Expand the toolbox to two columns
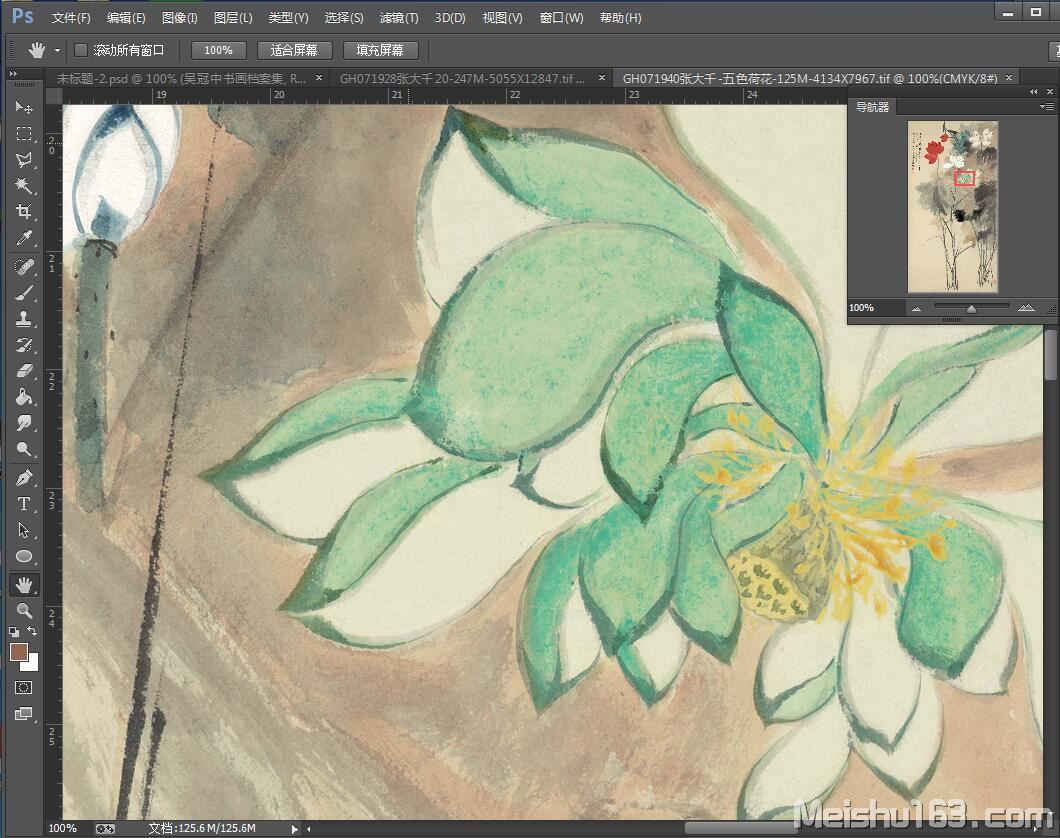Viewport: 1060px width, 838px height. (13, 73)
